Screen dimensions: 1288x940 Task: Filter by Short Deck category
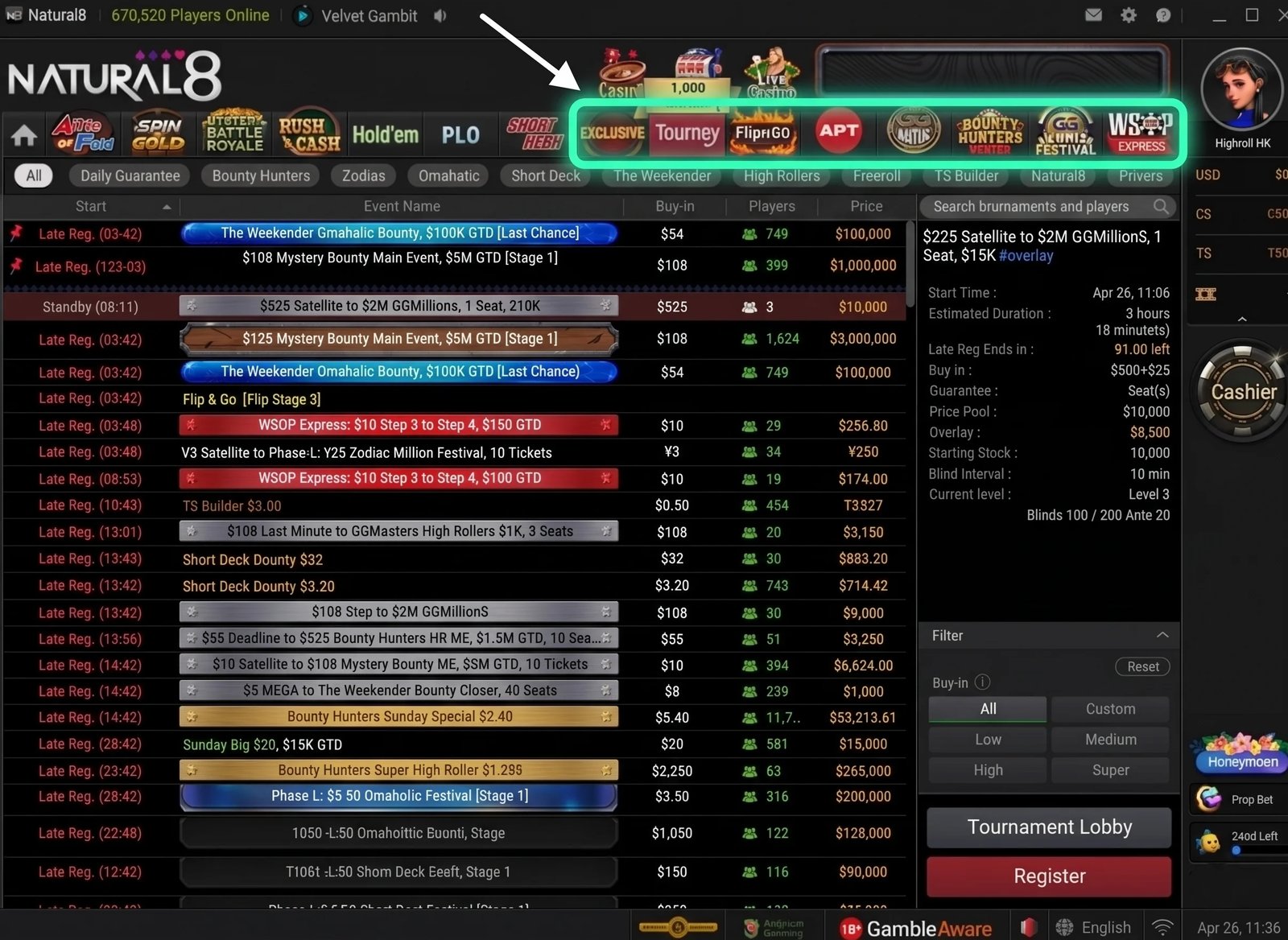(x=546, y=175)
